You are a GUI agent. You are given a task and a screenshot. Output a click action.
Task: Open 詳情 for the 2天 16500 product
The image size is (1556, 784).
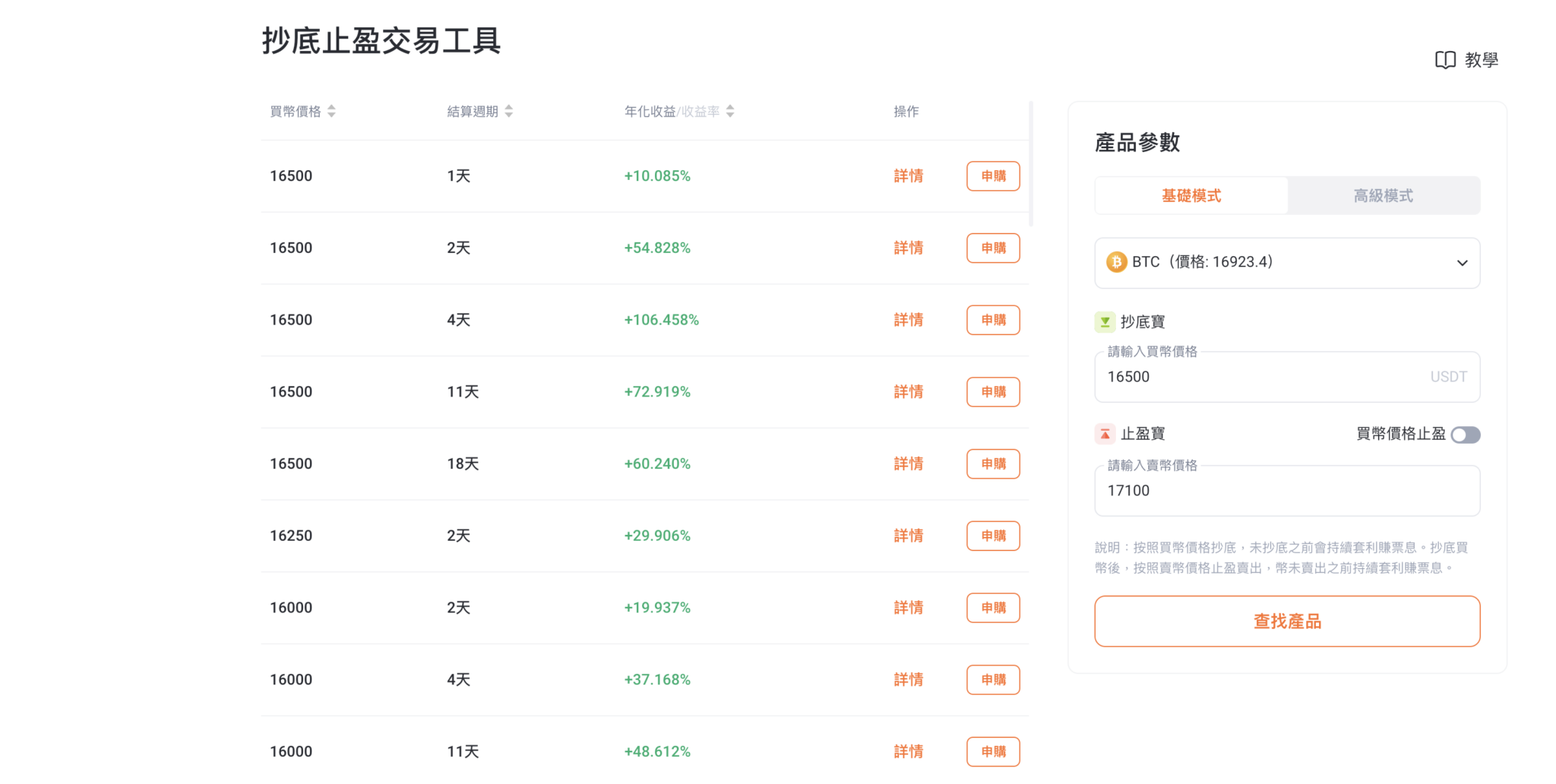coord(908,248)
